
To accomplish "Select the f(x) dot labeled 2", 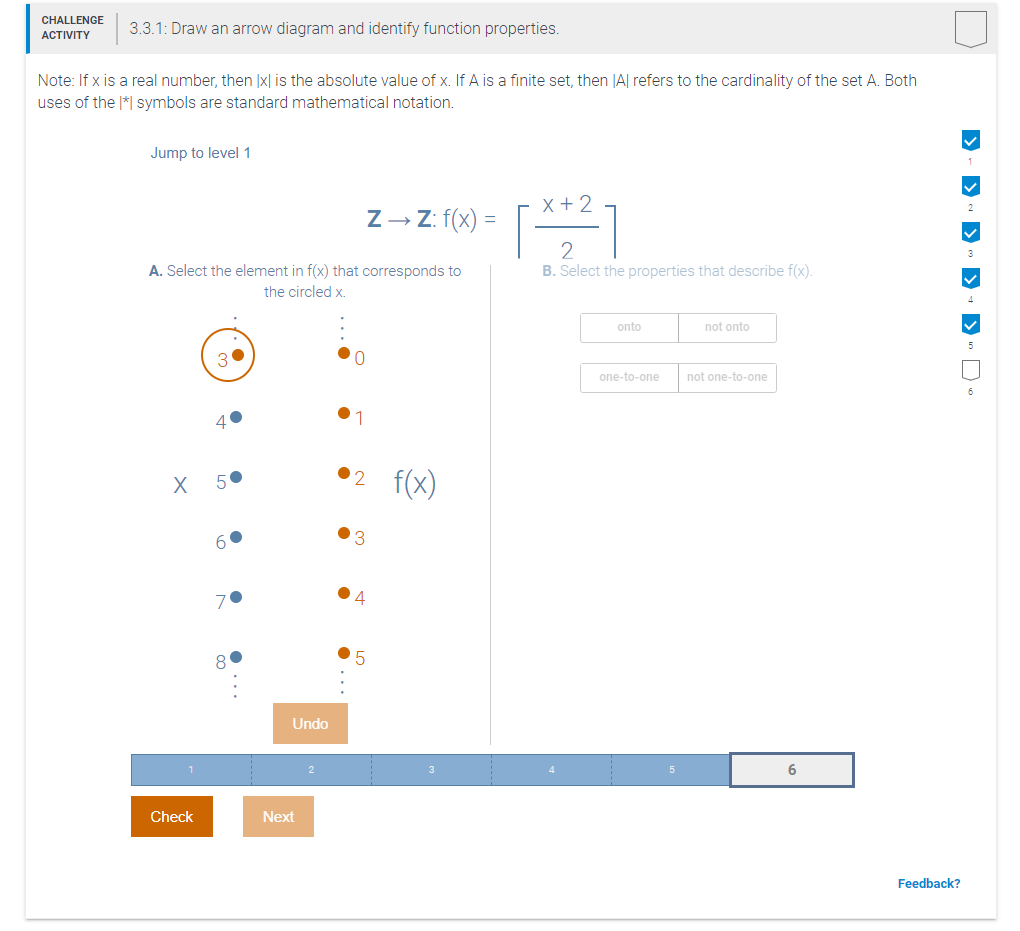I will coord(343,472).
